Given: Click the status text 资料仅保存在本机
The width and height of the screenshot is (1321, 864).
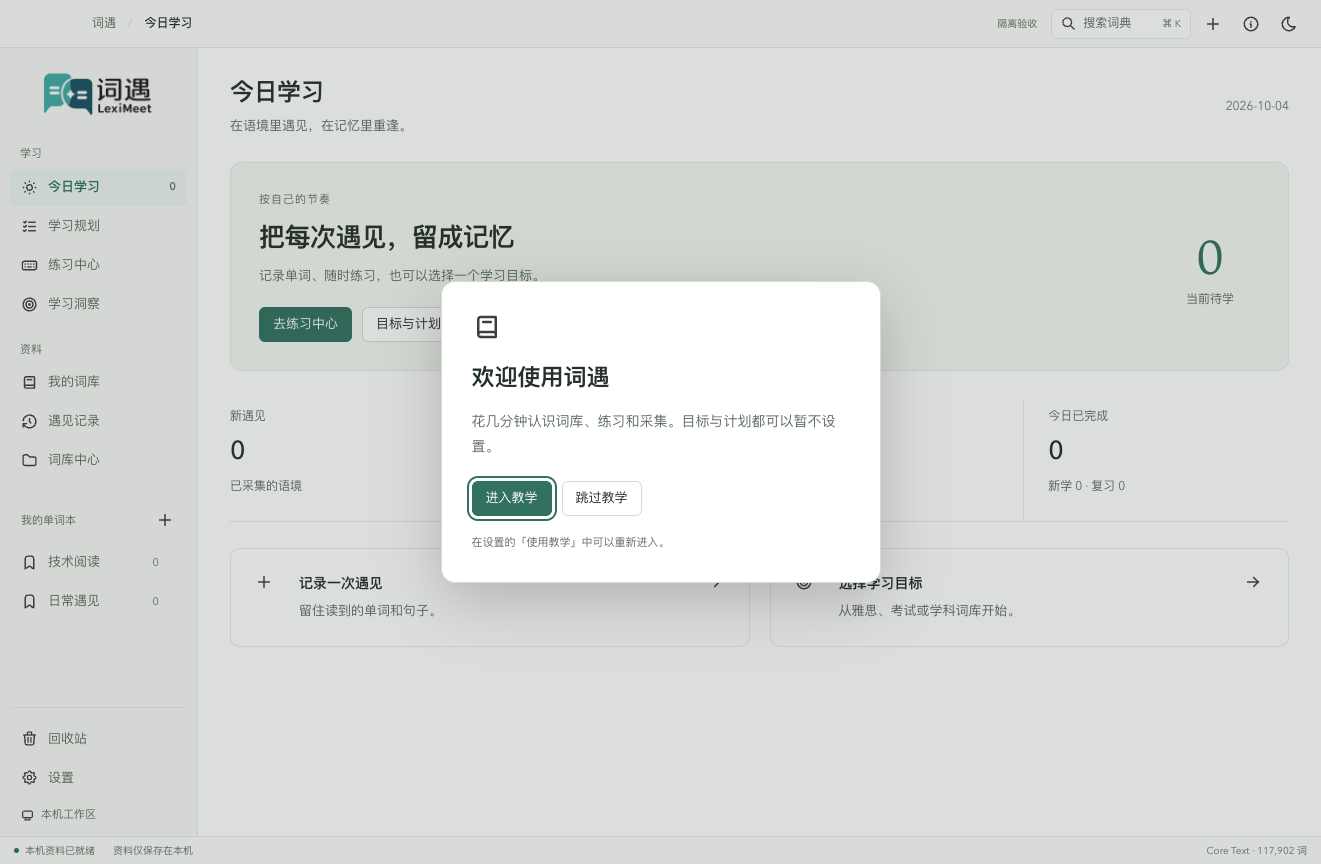Looking at the screenshot, I should [153, 851].
